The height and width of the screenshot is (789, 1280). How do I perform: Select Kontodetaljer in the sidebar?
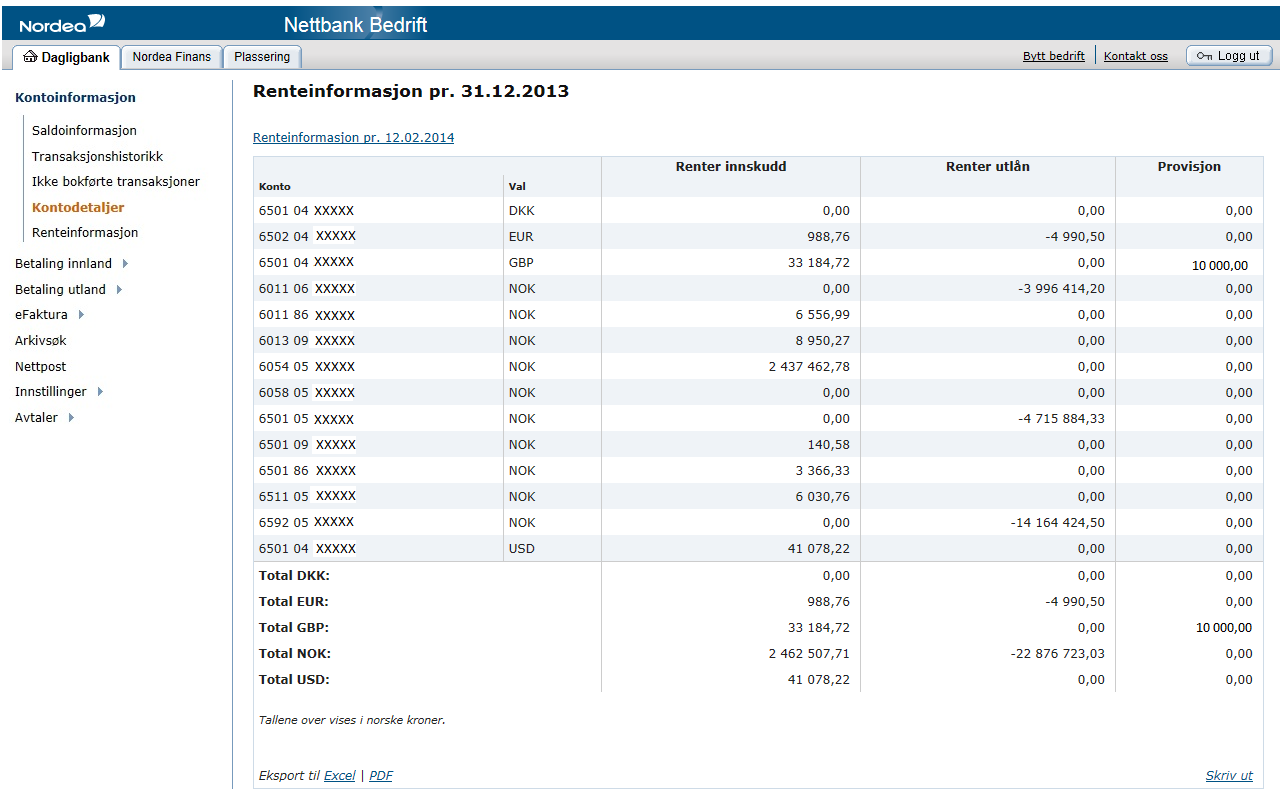[78, 208]
